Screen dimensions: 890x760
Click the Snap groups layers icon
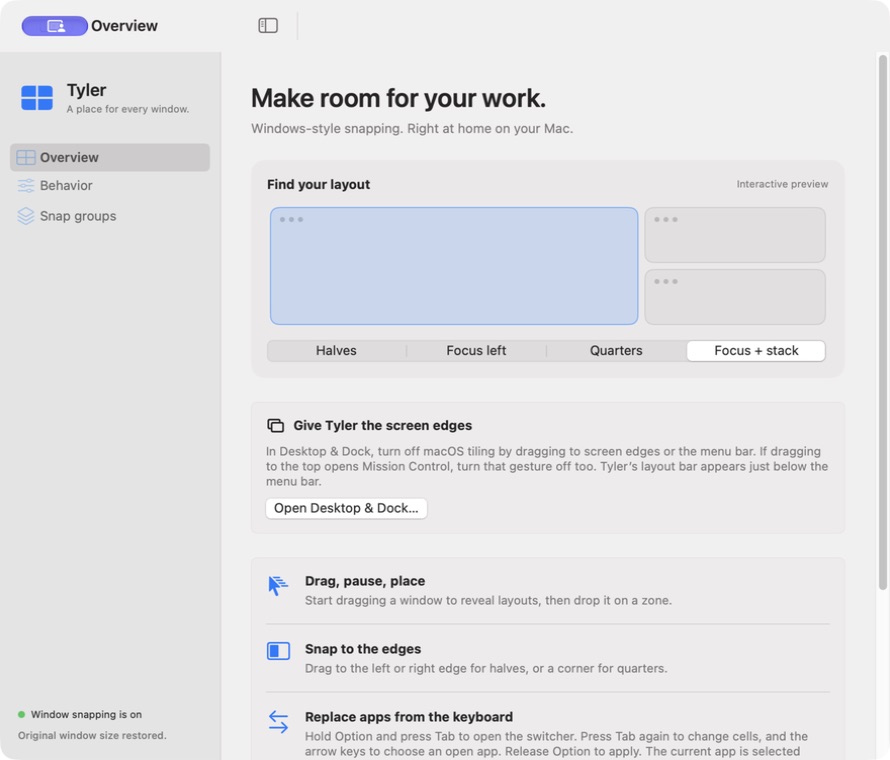click(26, 216)
